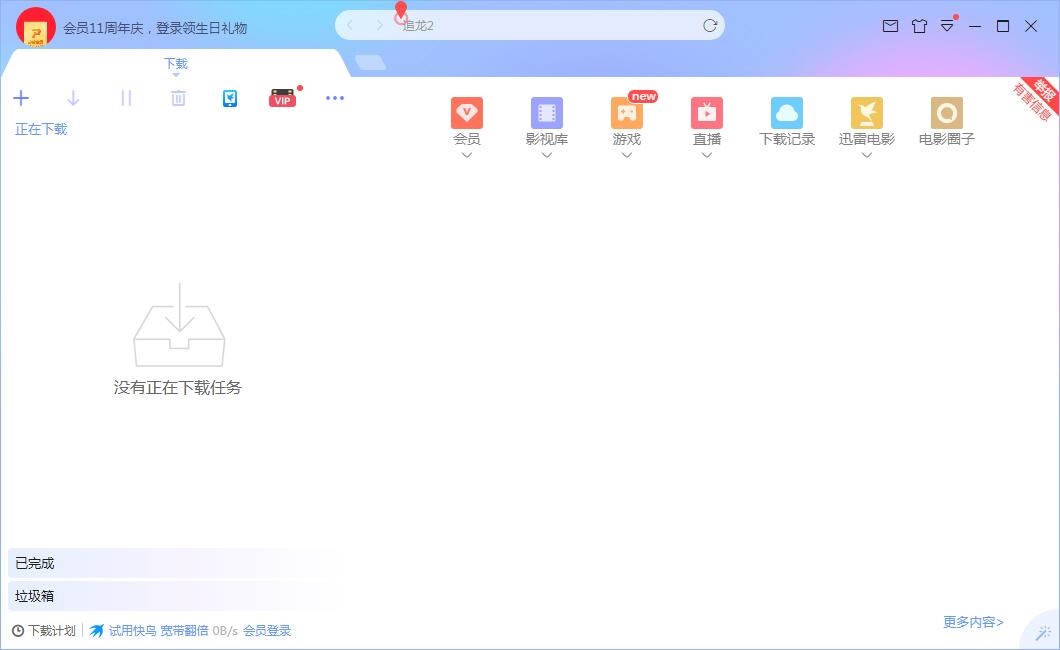Screen dimensions: 1060x650
Task: Click the new download task plus icon
Action: click(21, 98)
